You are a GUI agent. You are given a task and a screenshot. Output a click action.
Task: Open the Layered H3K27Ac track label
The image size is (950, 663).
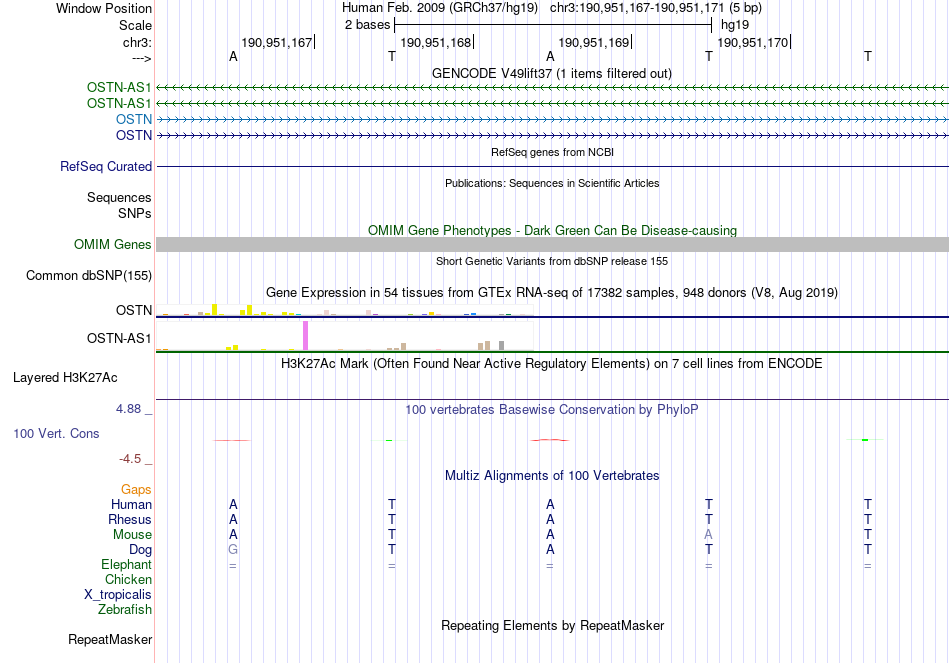click(x=65, y=378)
